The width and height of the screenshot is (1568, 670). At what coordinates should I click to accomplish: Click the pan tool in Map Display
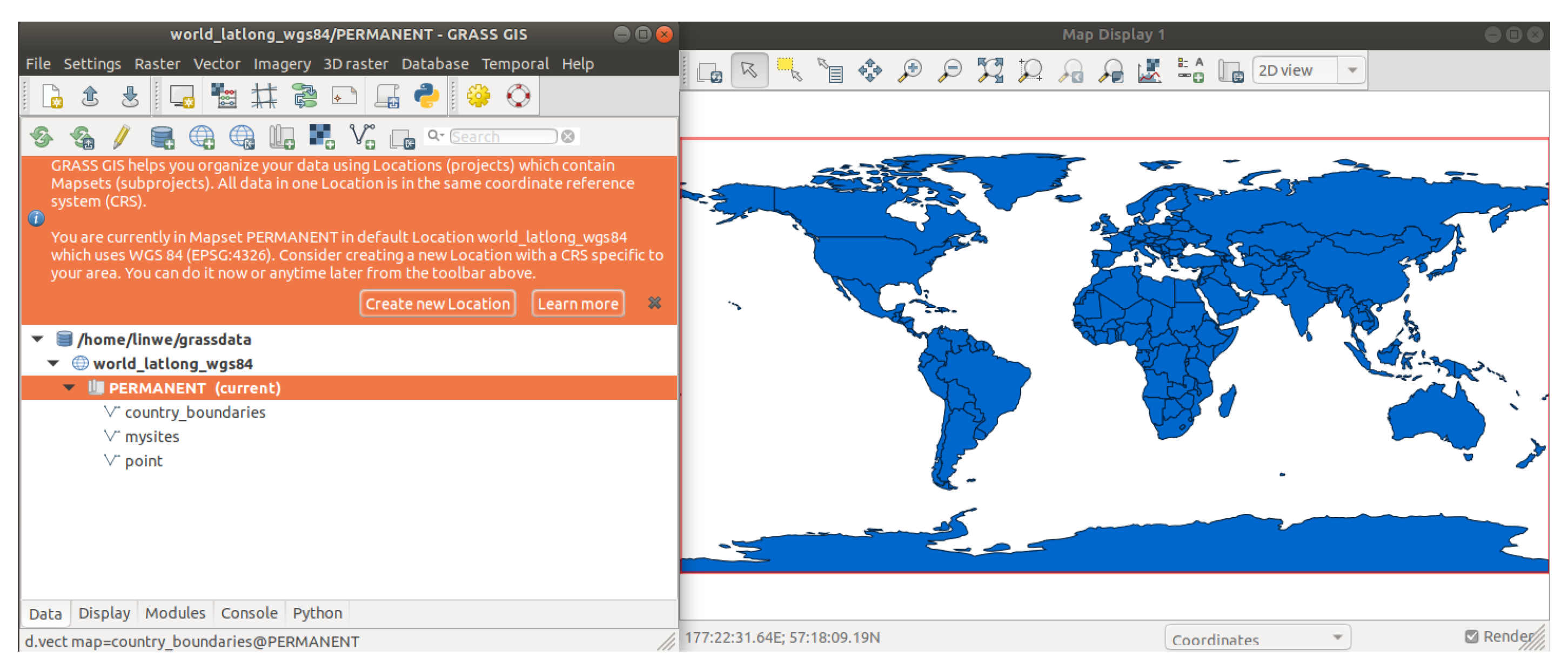click(870, 71)
